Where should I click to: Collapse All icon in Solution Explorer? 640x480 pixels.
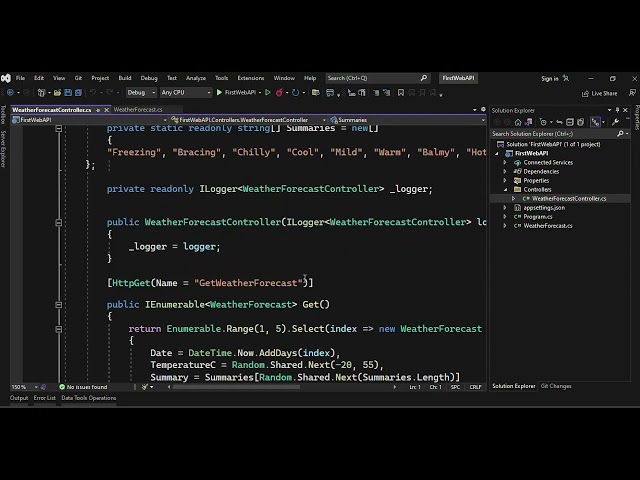tap(570, 122)
